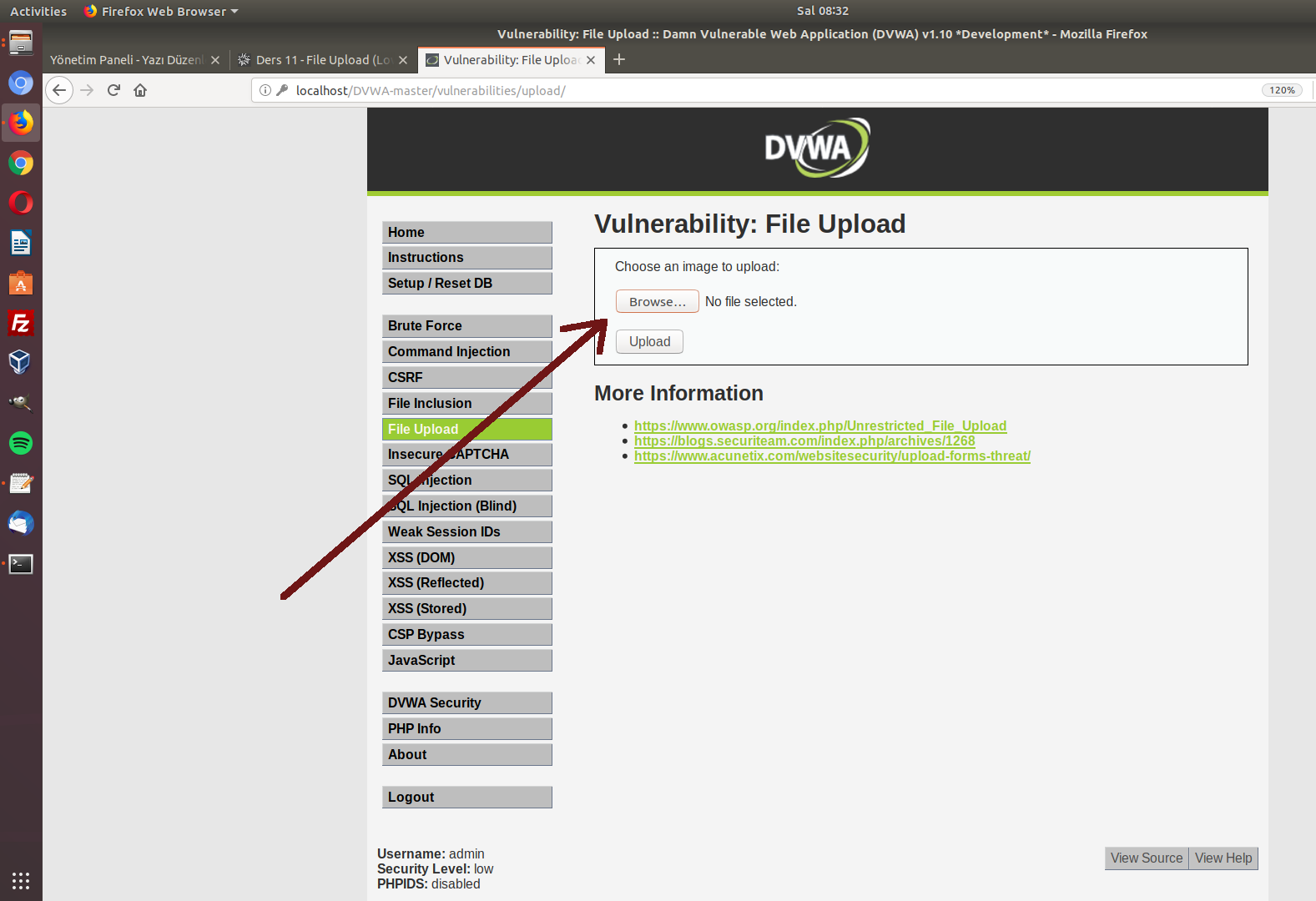Screen dimensions: 1316x901
Task: Switch to the Yönetim Paneli tab
Action: pyautogui.click(x=125, y=60)
